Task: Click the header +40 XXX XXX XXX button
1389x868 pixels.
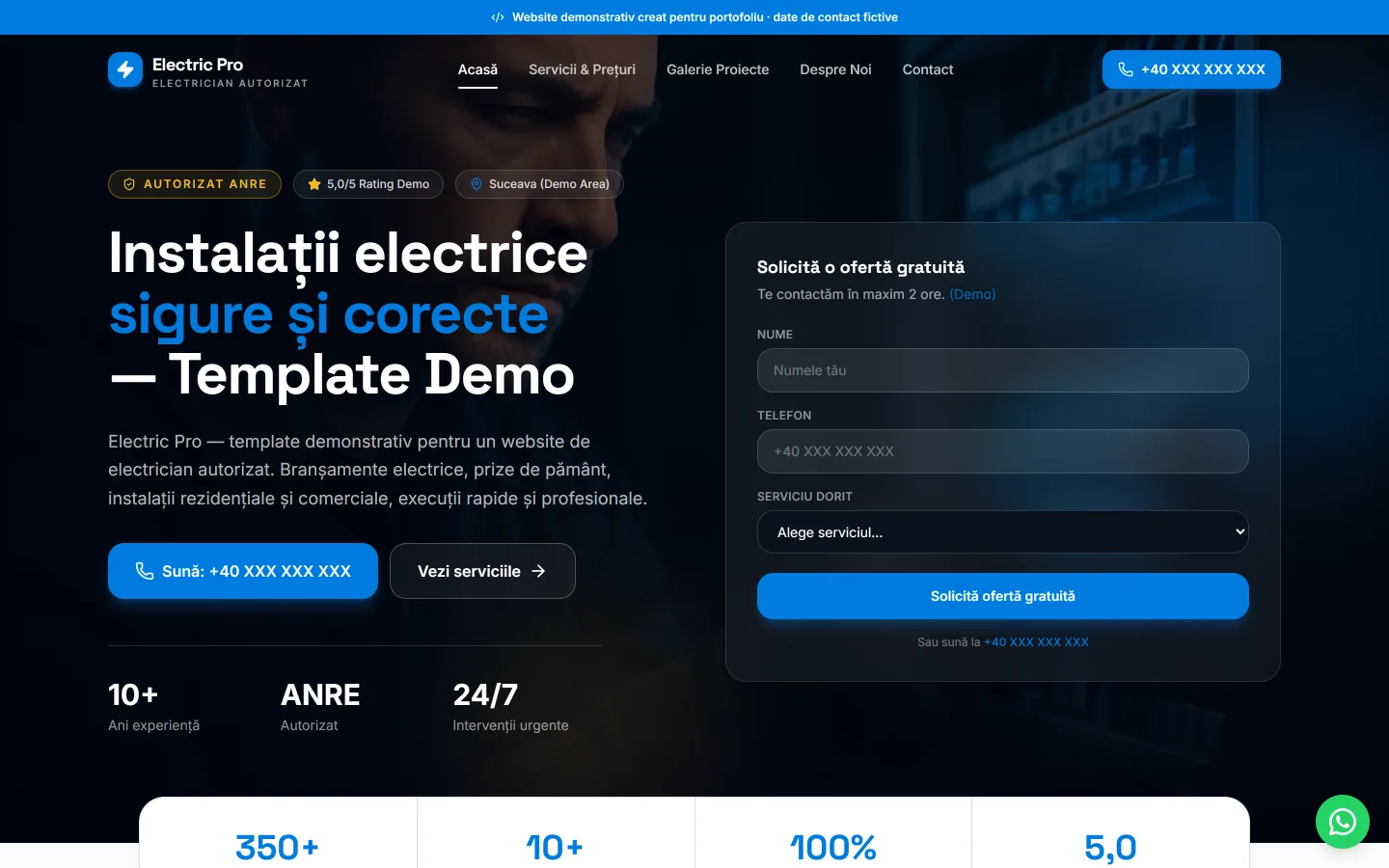Action: pos(1191,69)
